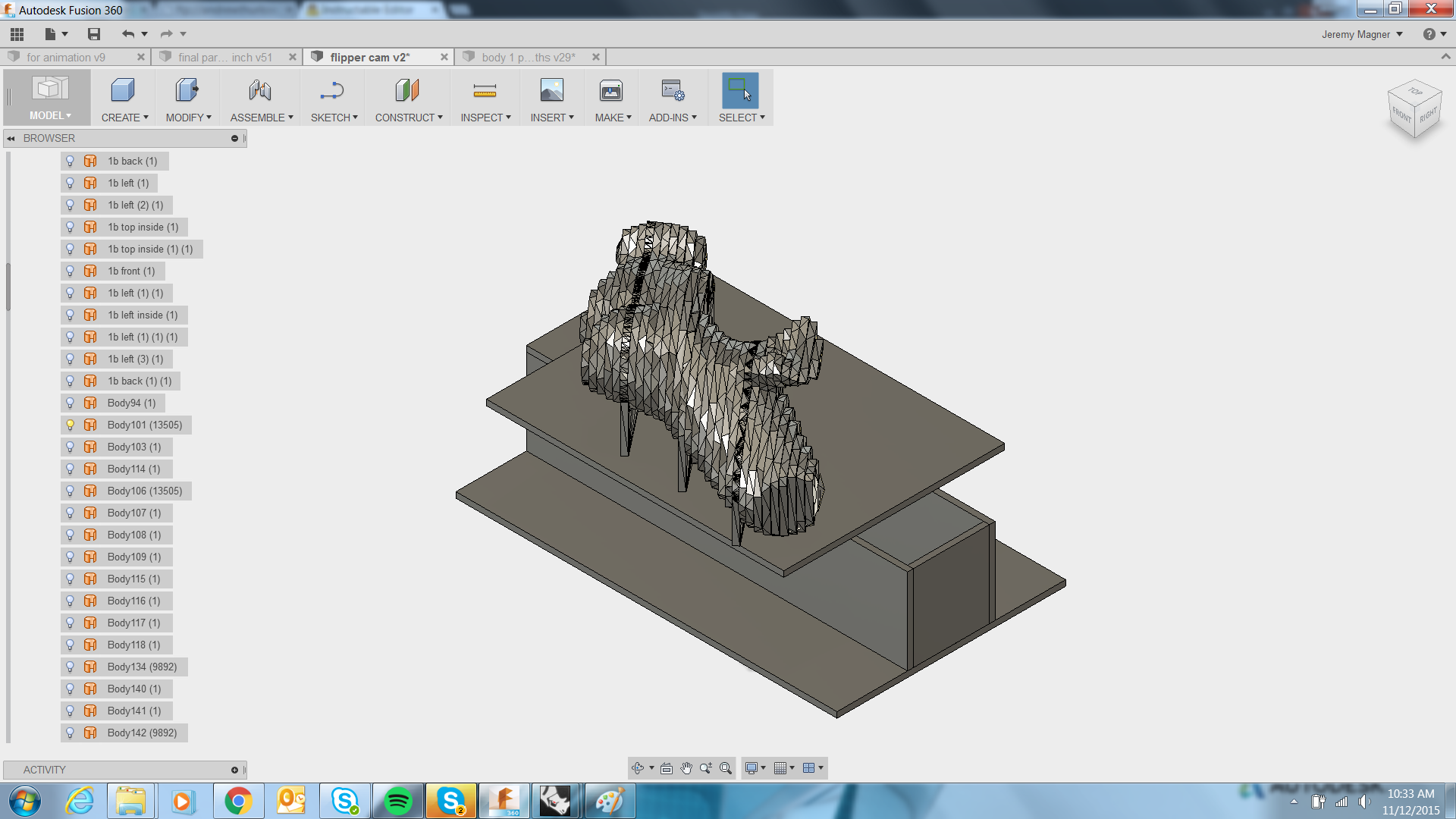Switch to 'final par… inch v51' tab
This screenshot has height=819, width=1456.
[x=225, y=58]
